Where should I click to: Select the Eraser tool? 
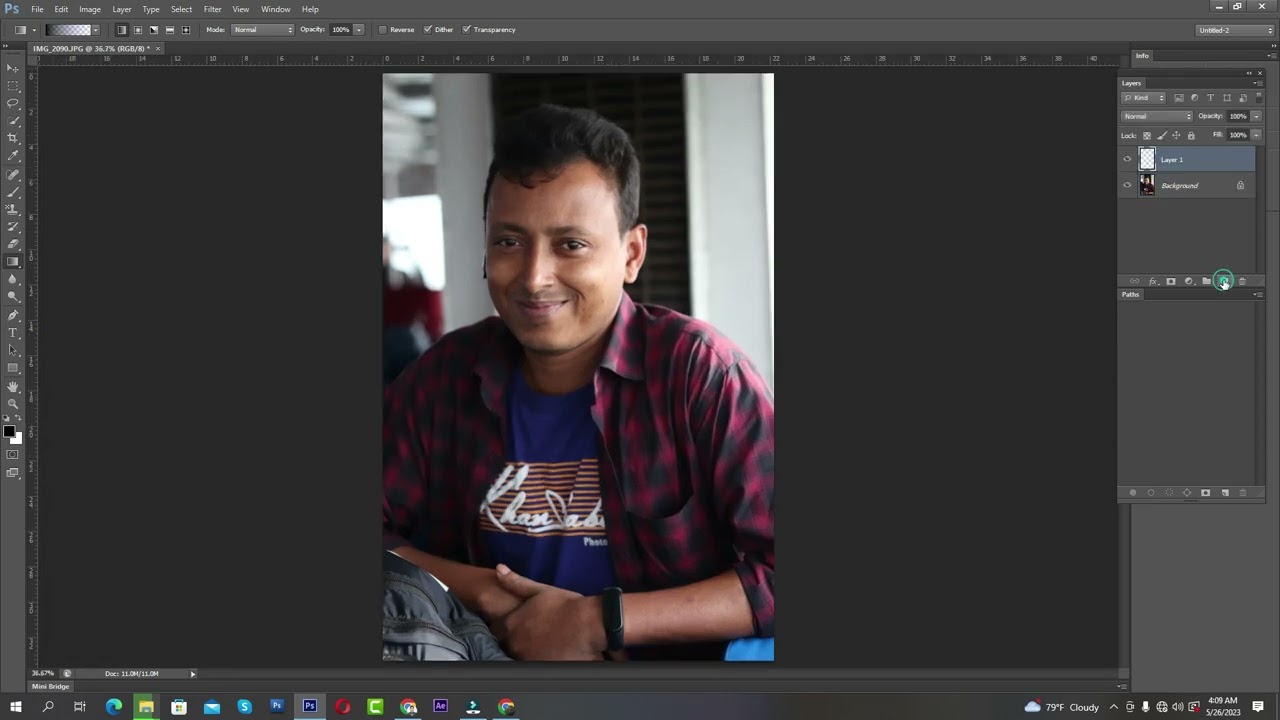pos(13,244)
